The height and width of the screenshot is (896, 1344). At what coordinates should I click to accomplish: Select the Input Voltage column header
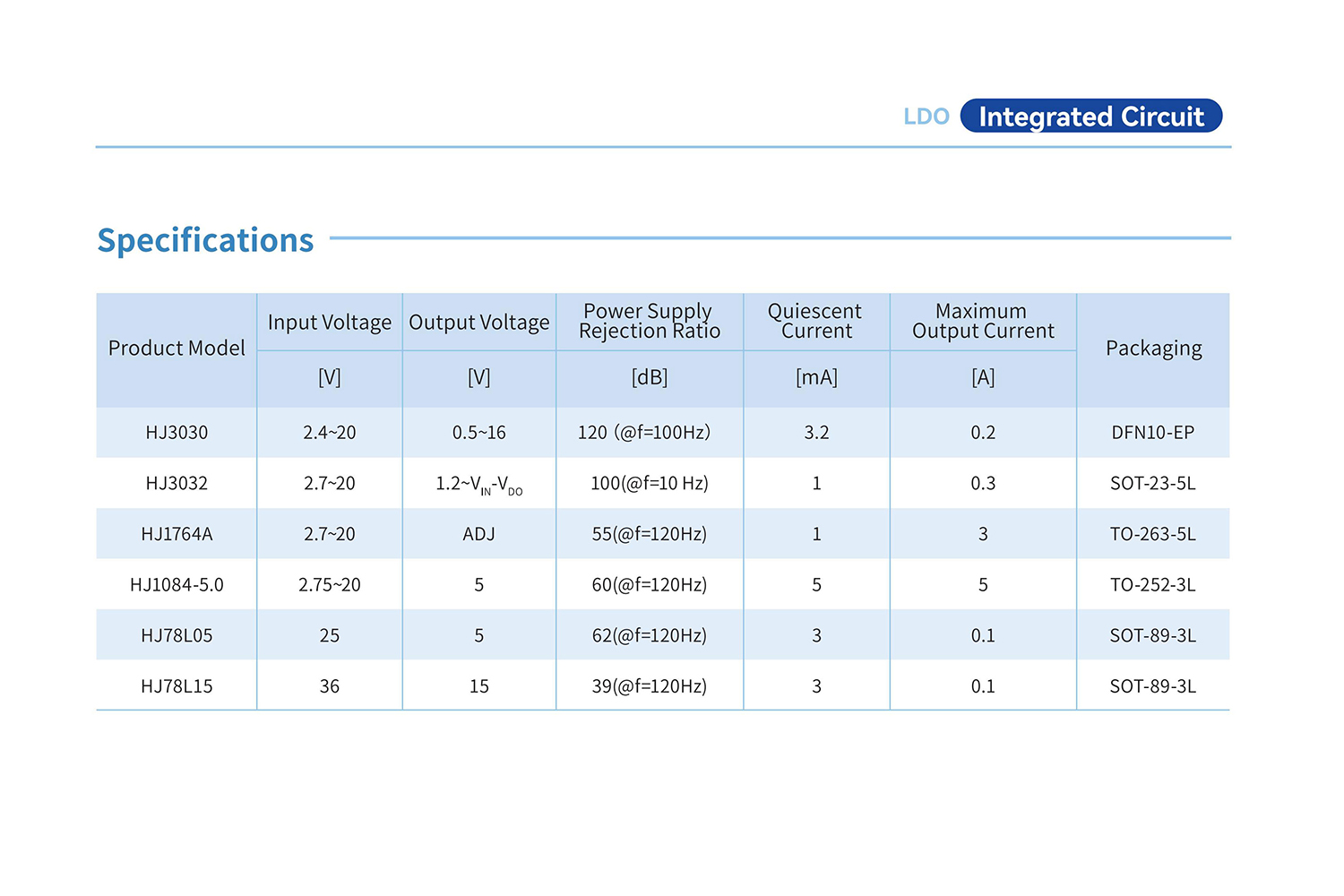click(x=329, y=323)
